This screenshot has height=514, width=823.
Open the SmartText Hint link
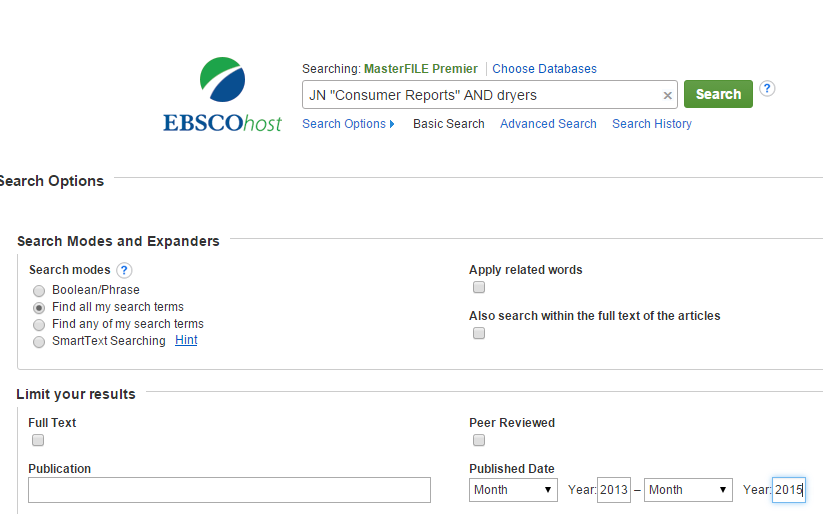186,340
